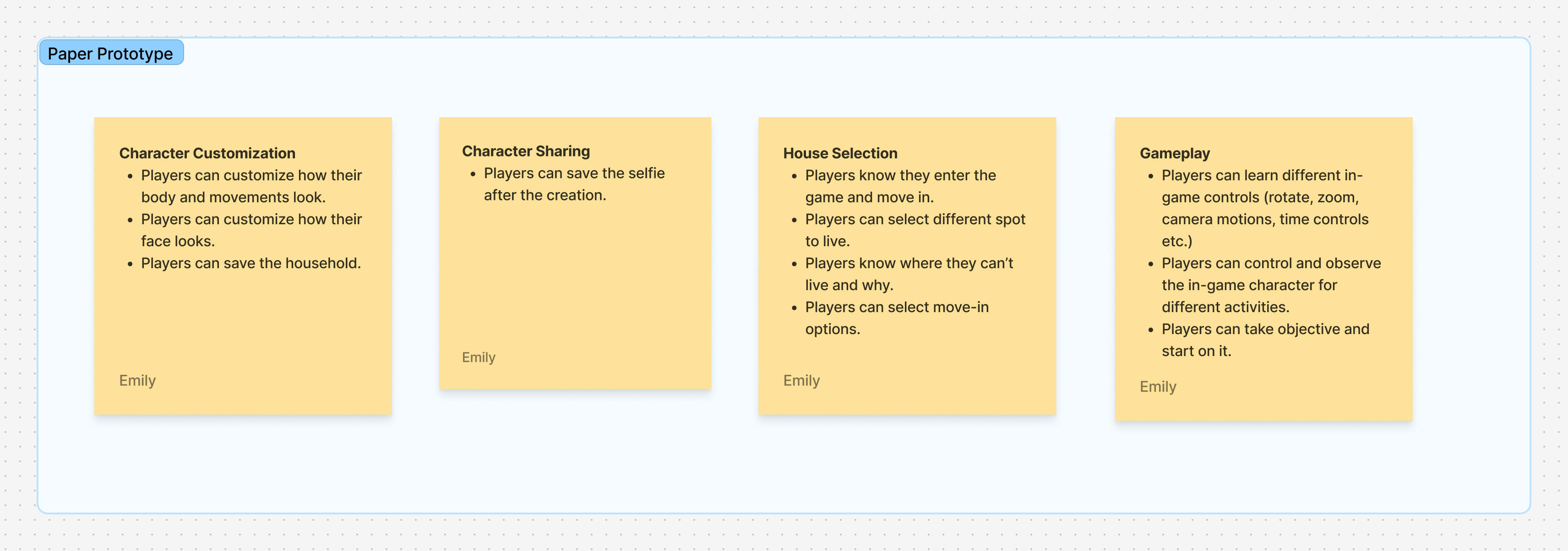Click the 'control and observe the in-game character' bullet

tap(1270, 285)
